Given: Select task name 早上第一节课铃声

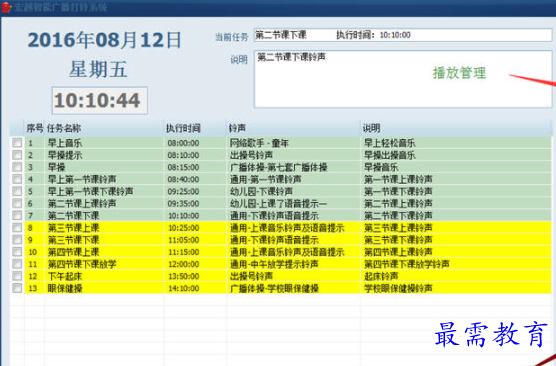Looking at the screenshot, I should point(82,179).
